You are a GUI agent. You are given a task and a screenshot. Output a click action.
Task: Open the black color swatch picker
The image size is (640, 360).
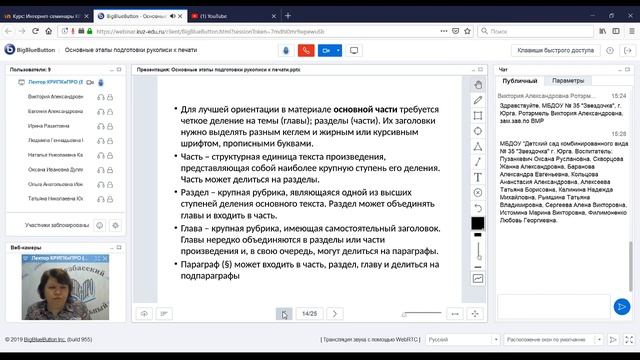478,223
